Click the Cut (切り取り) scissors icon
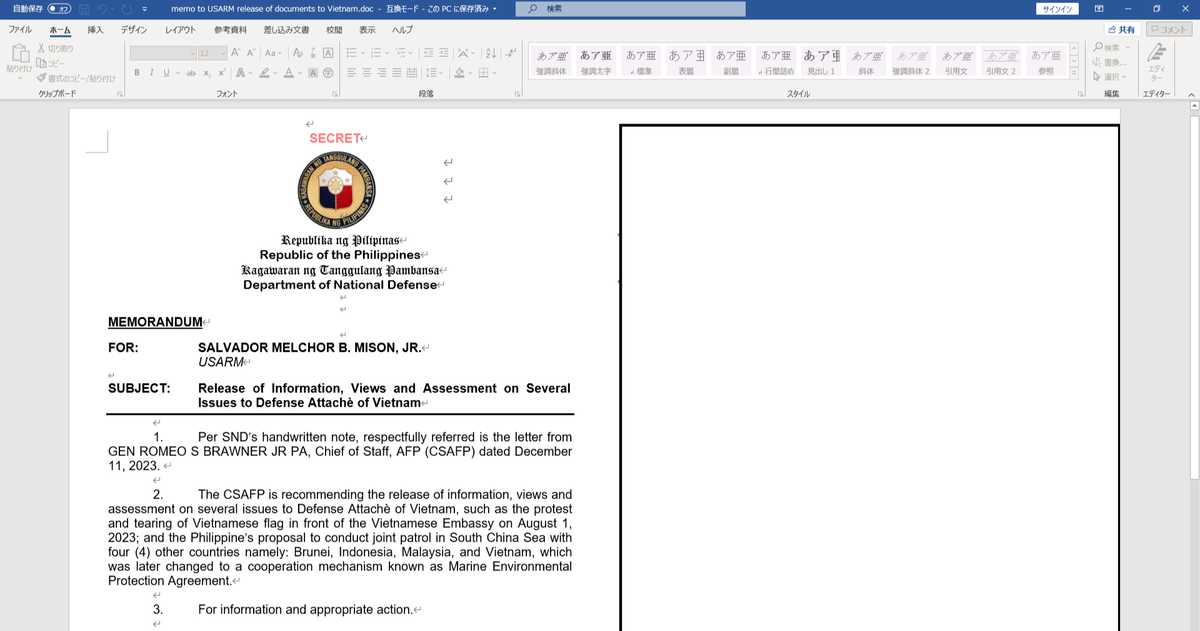The width and height of the screenshot is (1200, 631). click(x=41, y=48)
